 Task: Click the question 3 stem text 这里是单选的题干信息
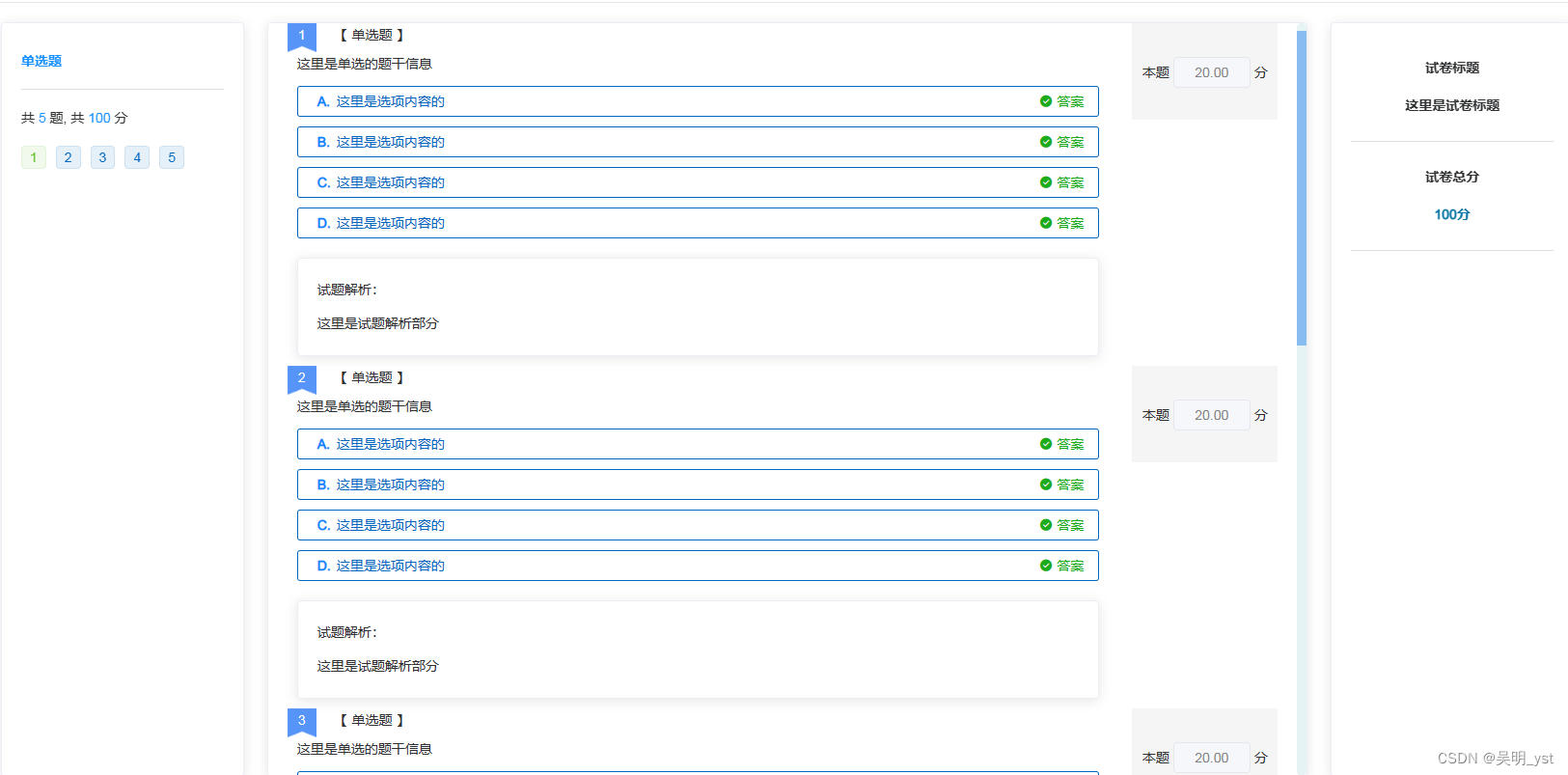(x=365, y=749)
